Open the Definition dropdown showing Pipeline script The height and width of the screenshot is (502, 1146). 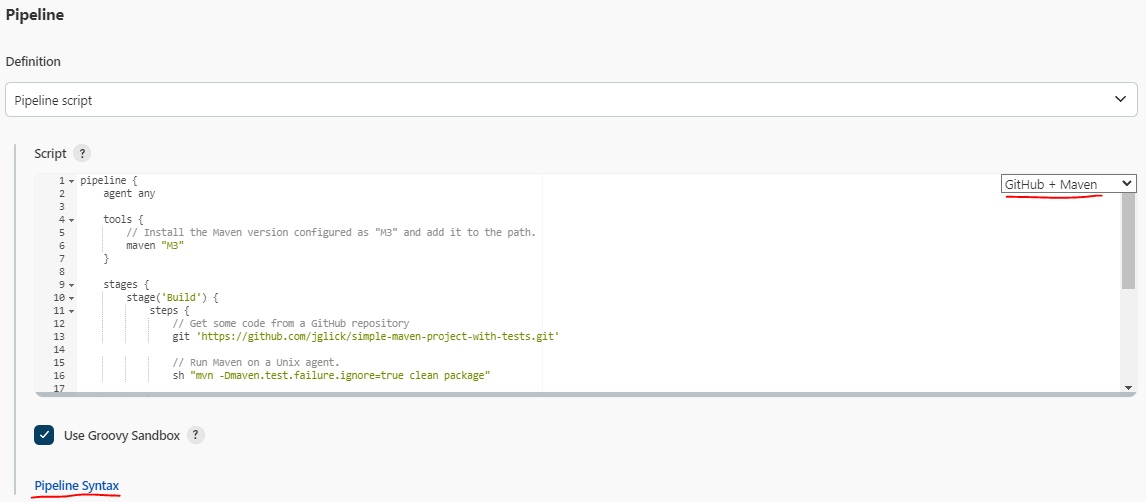tap(571, 99)
